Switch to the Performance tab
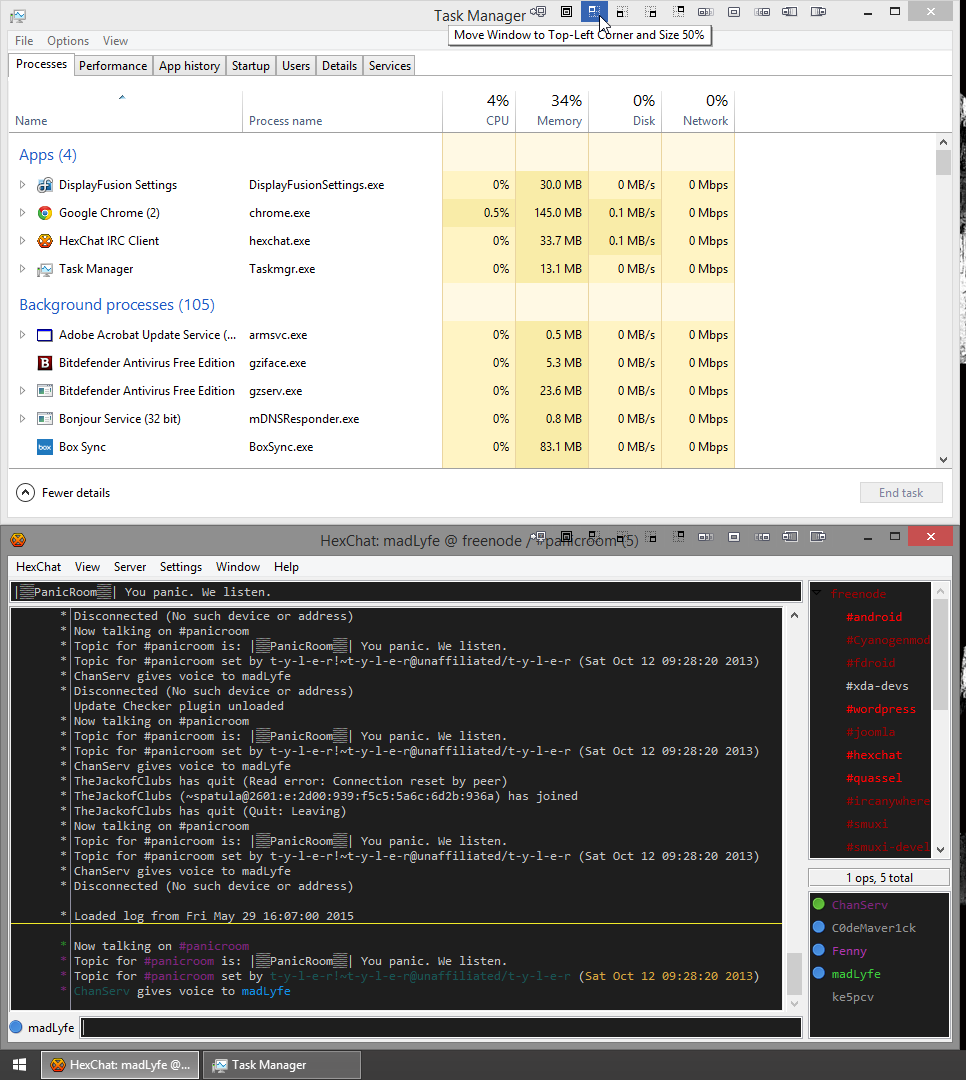 point(113,66)
